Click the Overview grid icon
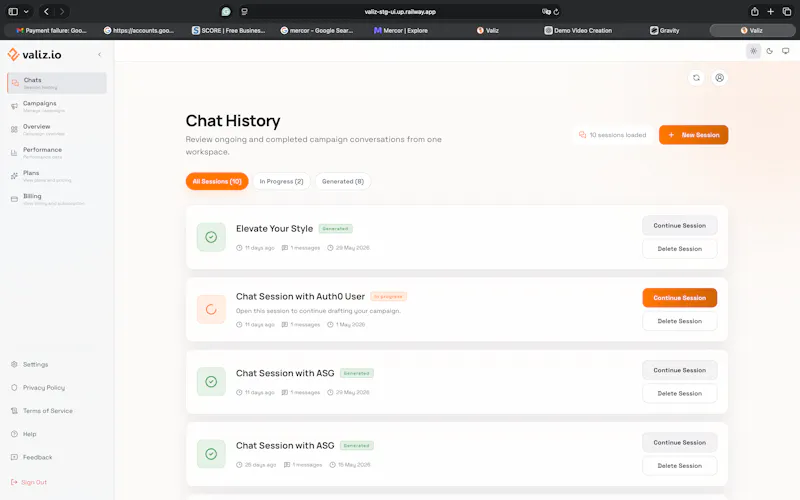Viewport: 800px width, 500px height. click(x=14, y=130)
